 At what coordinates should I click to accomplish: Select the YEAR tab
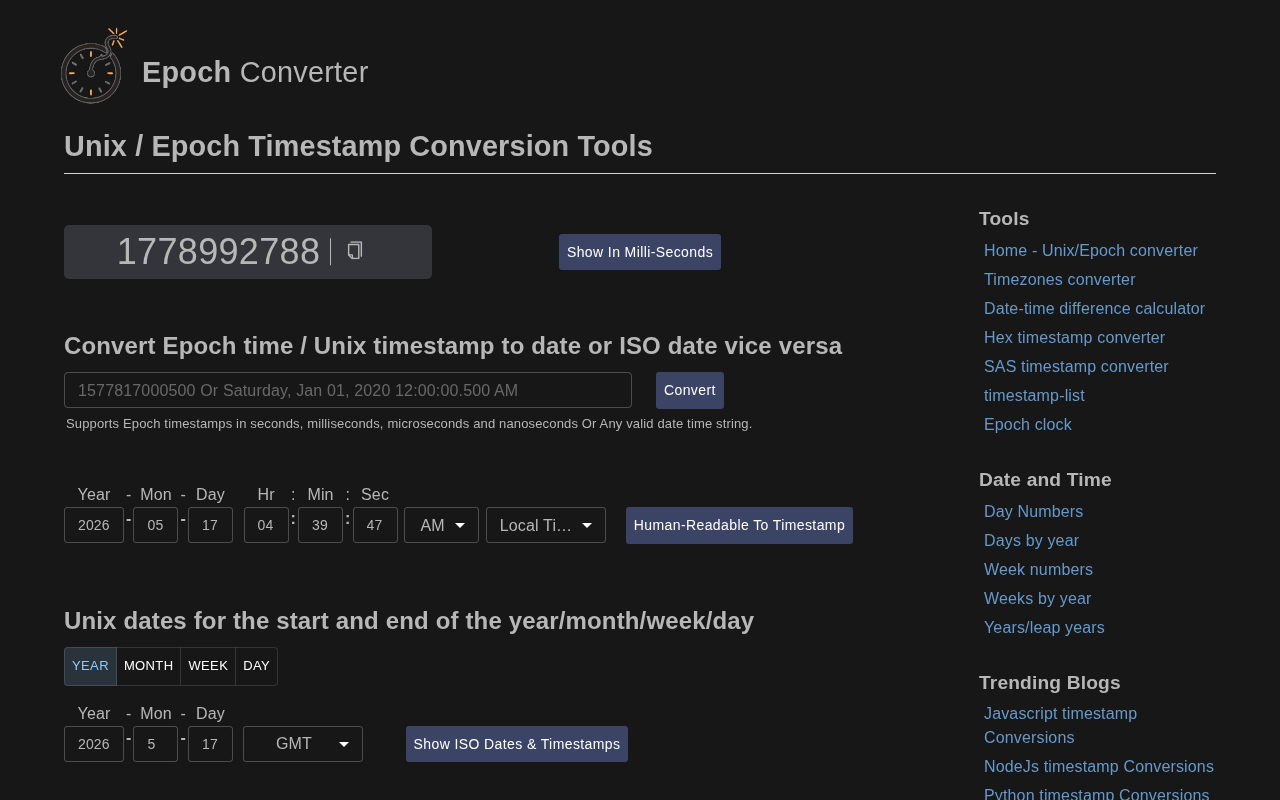(90, 666)
